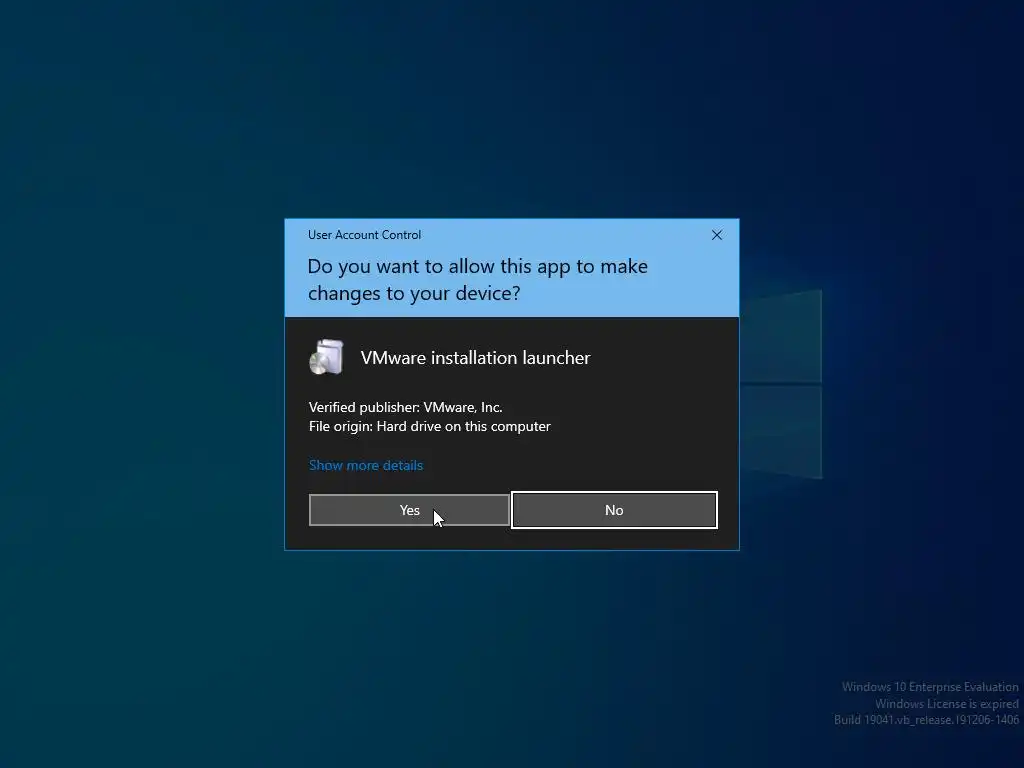
Task: Click No to deny app changes
Action: point(614,510)
